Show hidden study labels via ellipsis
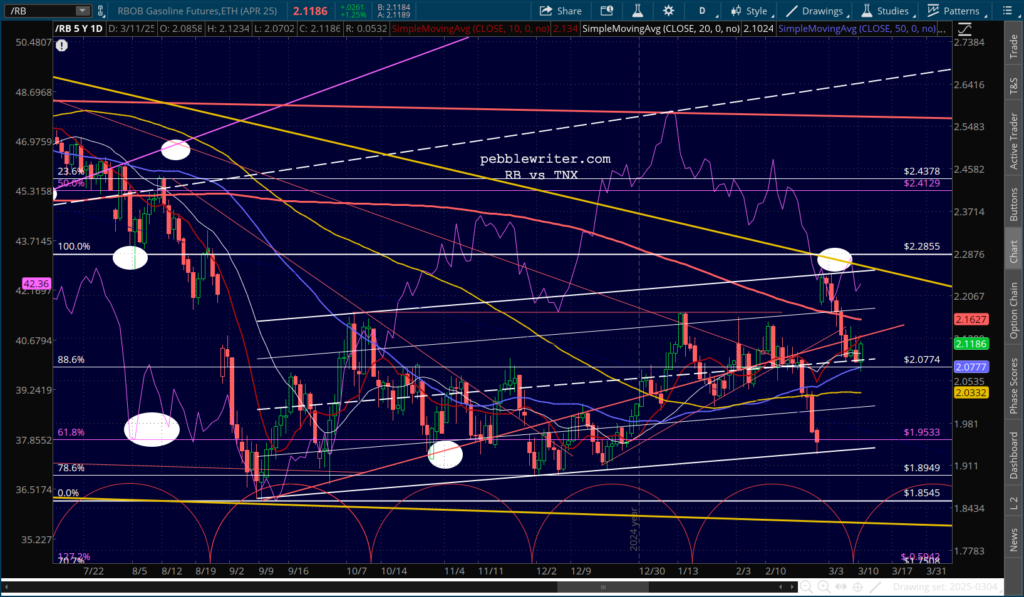Viewport: 1024px width, 597px height. click(942, 29)
